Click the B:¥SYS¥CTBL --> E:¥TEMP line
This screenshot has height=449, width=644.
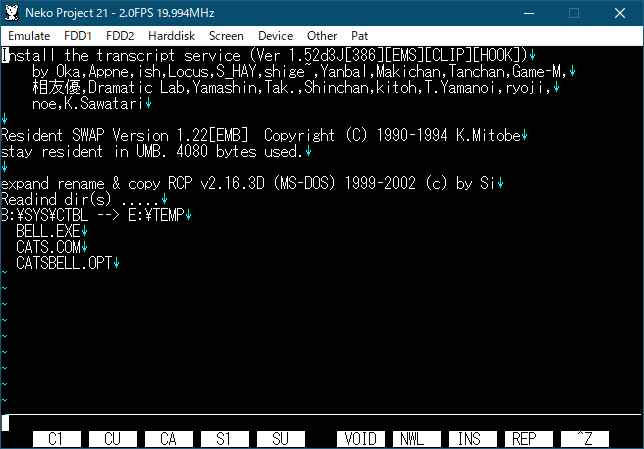96,215
